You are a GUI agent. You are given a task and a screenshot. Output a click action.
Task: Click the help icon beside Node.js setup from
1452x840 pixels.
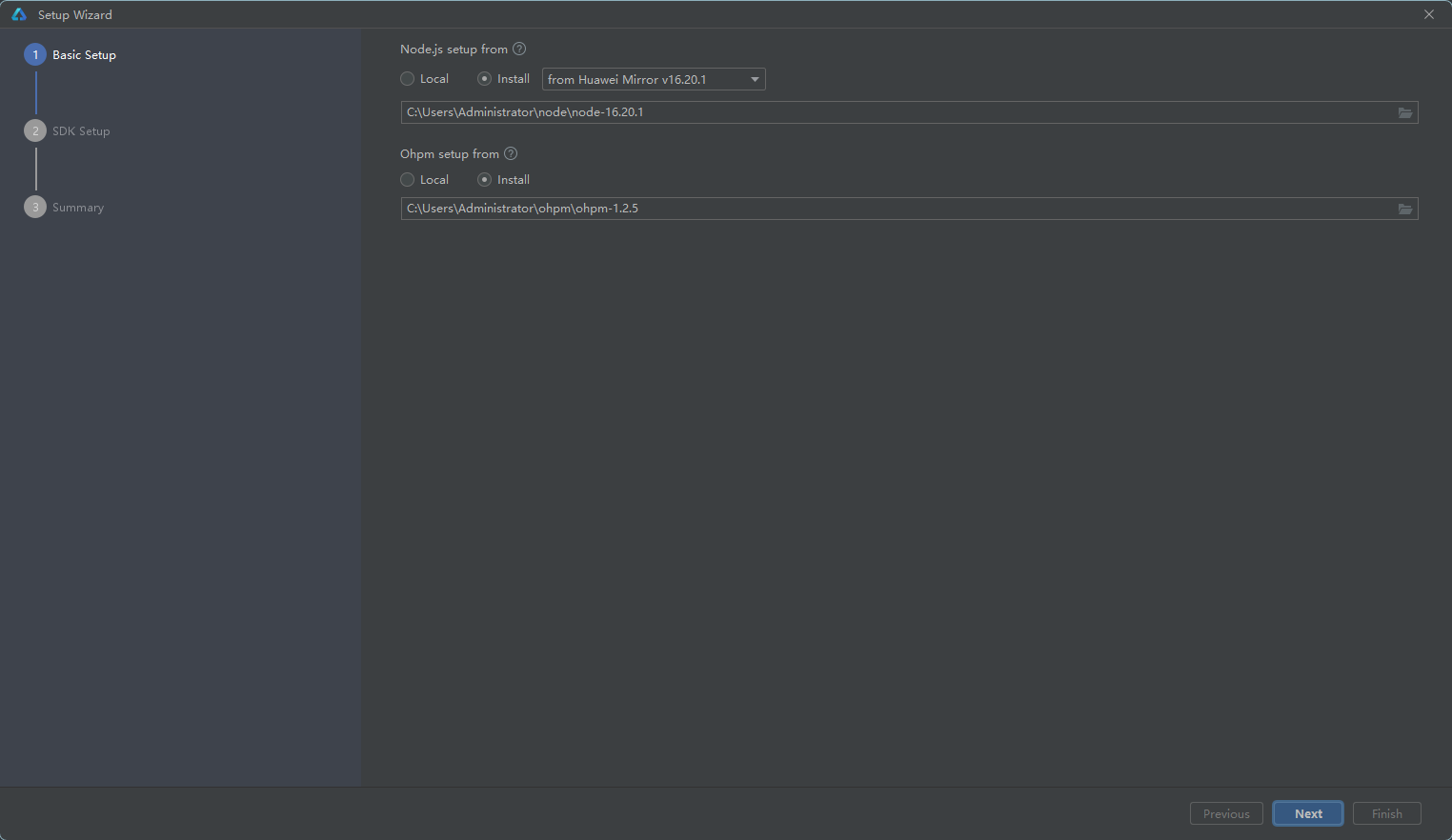[519, 50]
